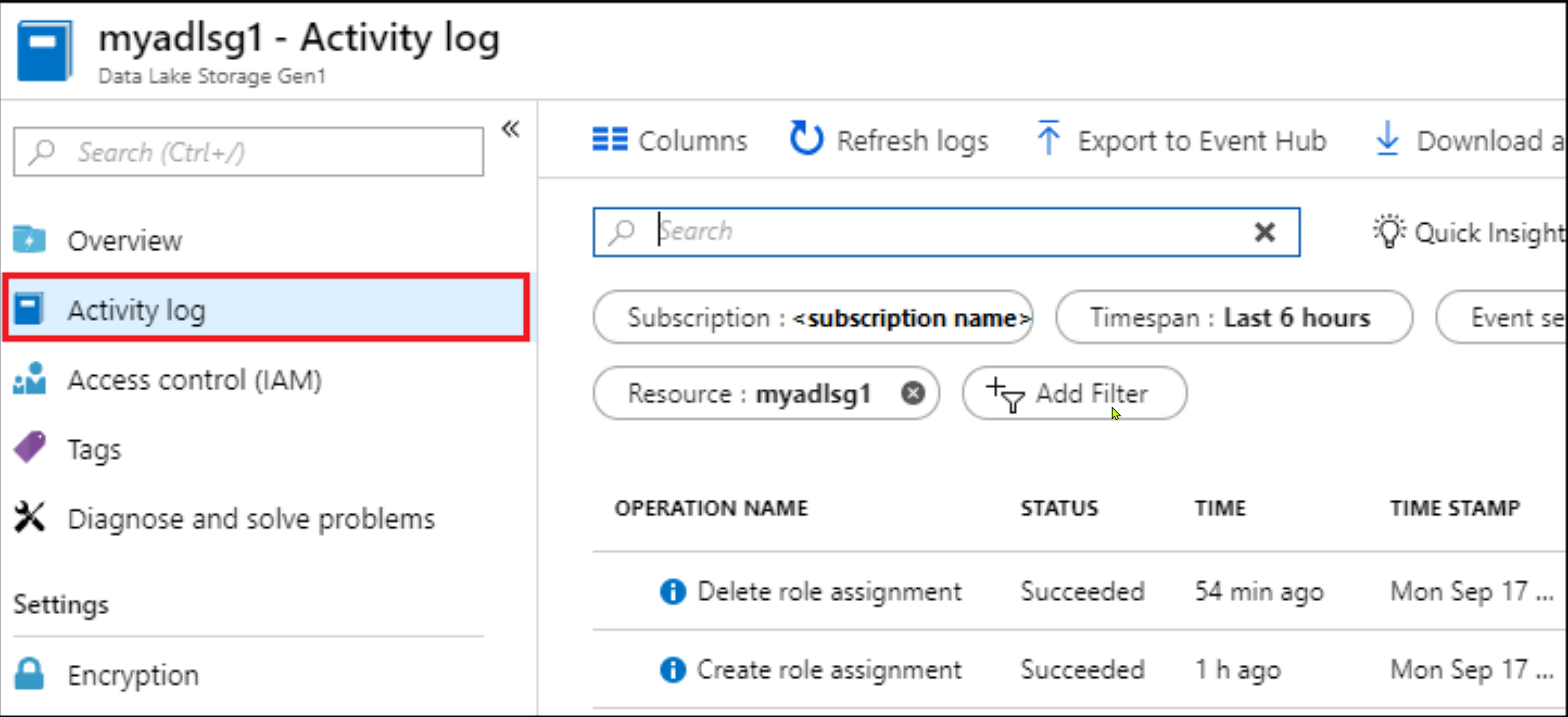Click the Refresh logs icon
This screenshot has width=1568, height=717.
pos(806,139)
